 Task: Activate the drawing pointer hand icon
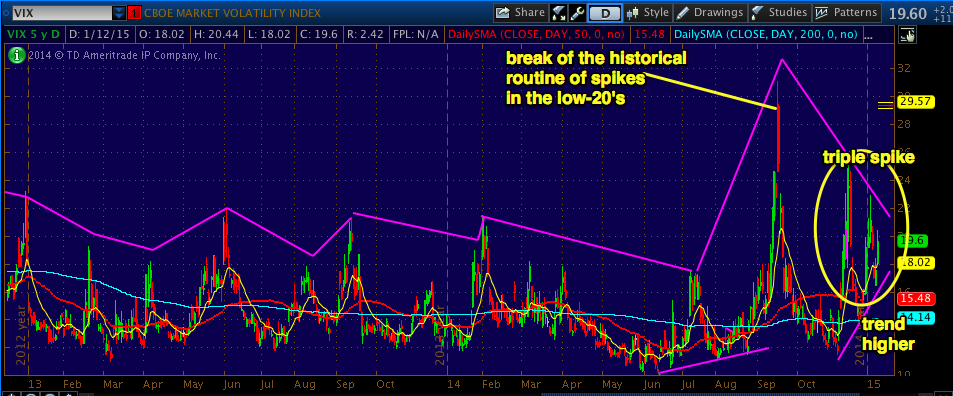[x=908, y=35]
